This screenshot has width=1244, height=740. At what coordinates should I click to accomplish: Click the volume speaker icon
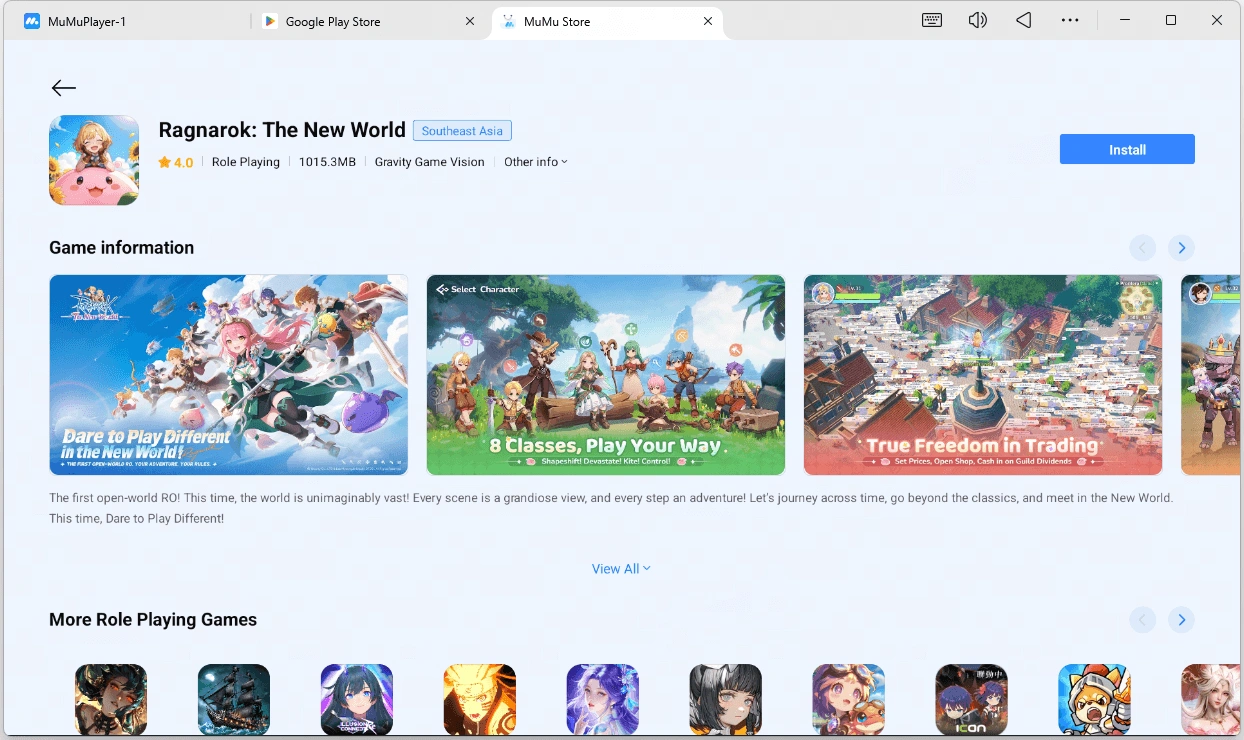[x=978, y=20]
